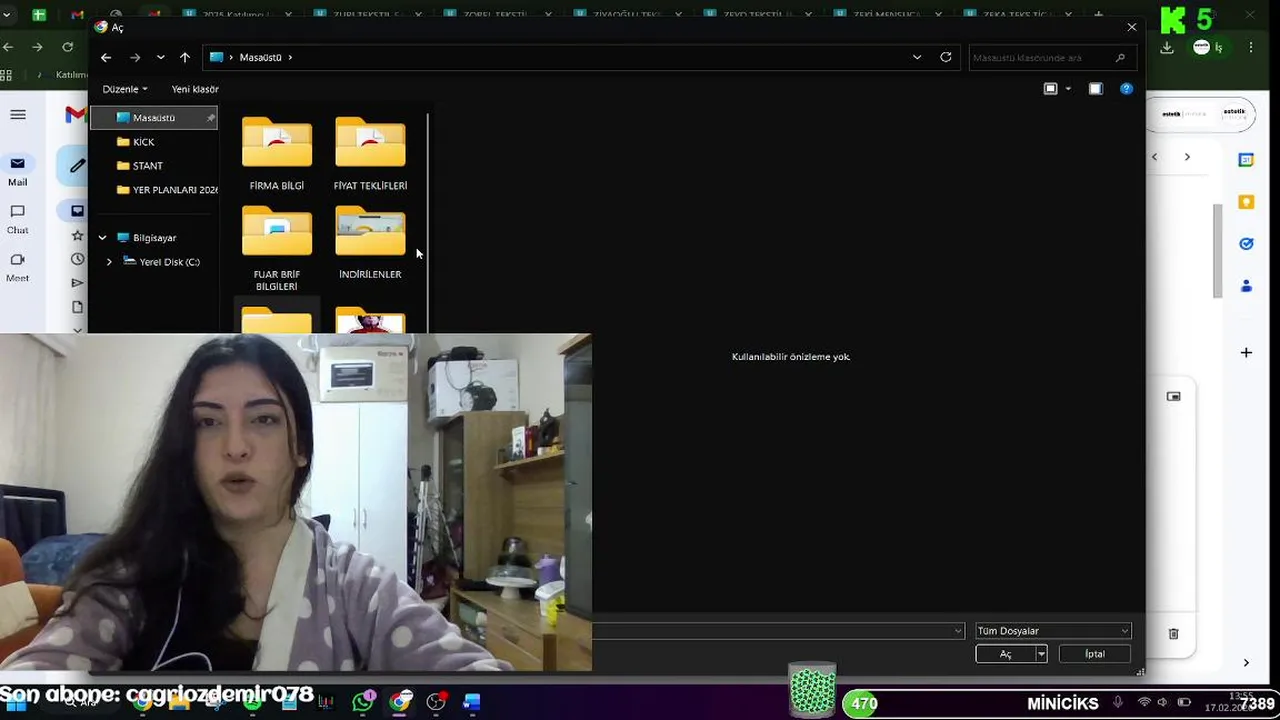Cancel with the İptal button
Screen dimensions: 1280x720
click(1095, 654)
